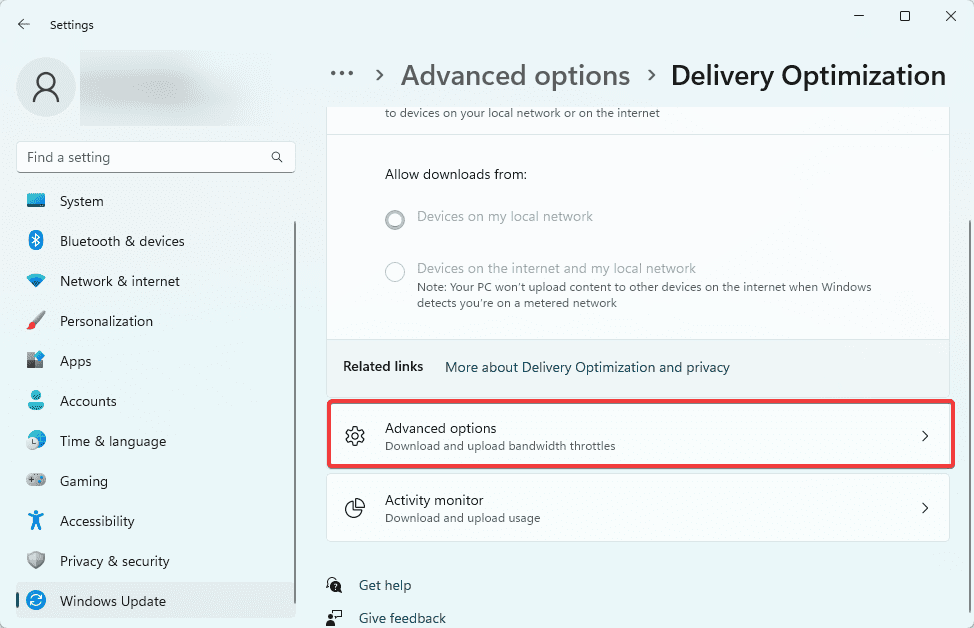Select the Gaming controller icon
974x628 pixels.
pyautogui.click(x=36, y=480)
